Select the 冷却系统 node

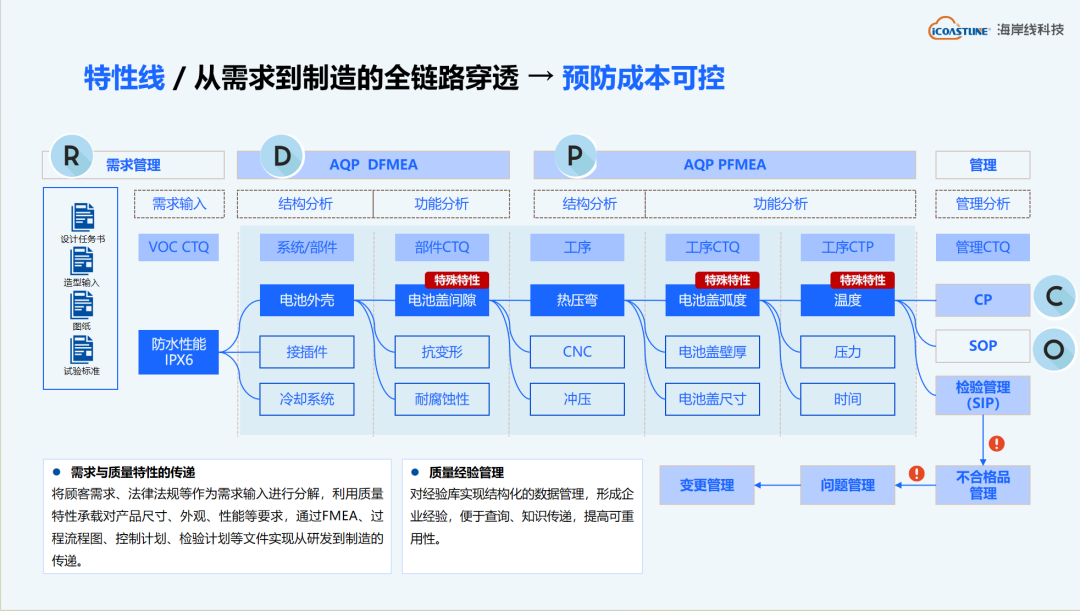tap(307, 400)
